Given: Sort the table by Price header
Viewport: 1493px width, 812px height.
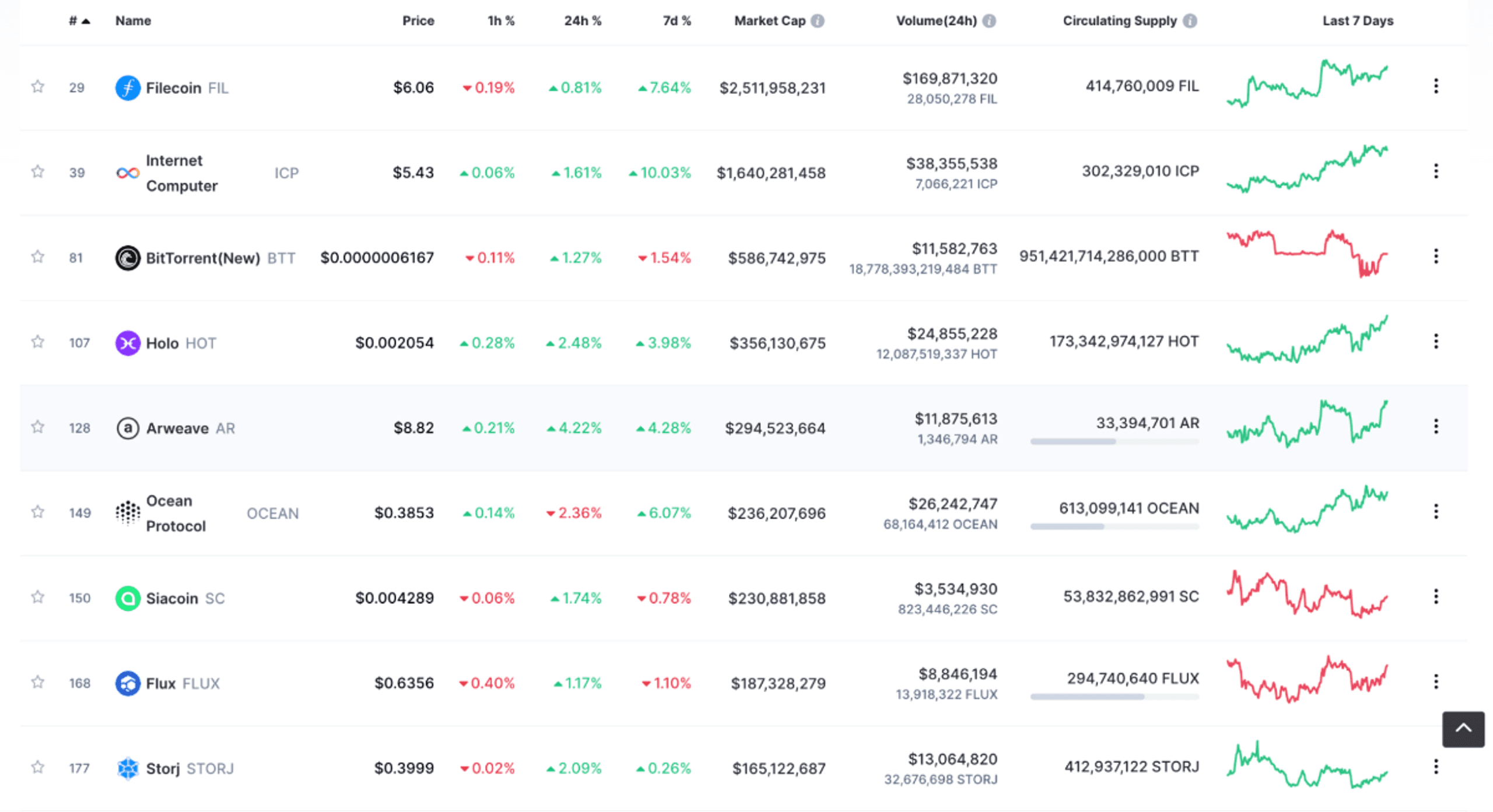Looking at the screenshot, I should coord(418,21).
